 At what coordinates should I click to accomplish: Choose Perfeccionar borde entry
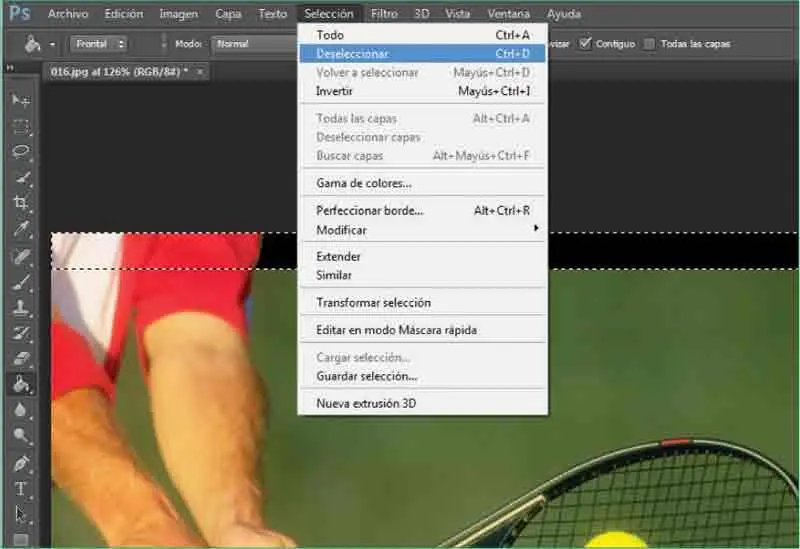[x=423, y=211]
